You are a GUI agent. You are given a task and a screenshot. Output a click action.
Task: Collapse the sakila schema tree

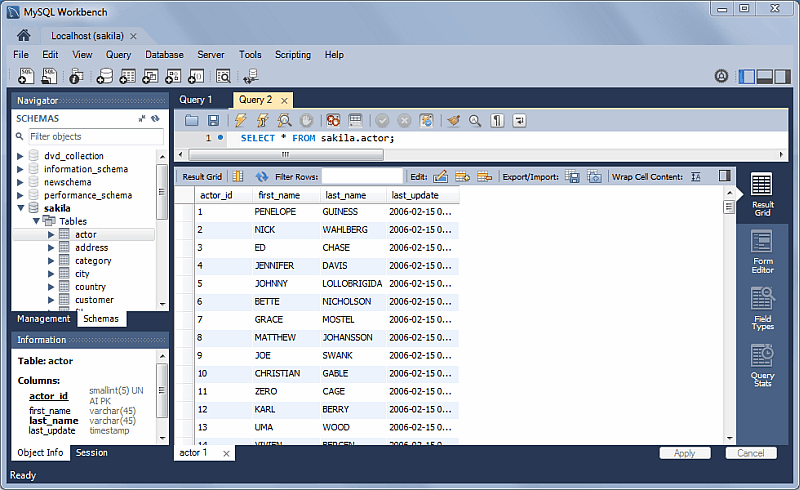coord(20,208)
